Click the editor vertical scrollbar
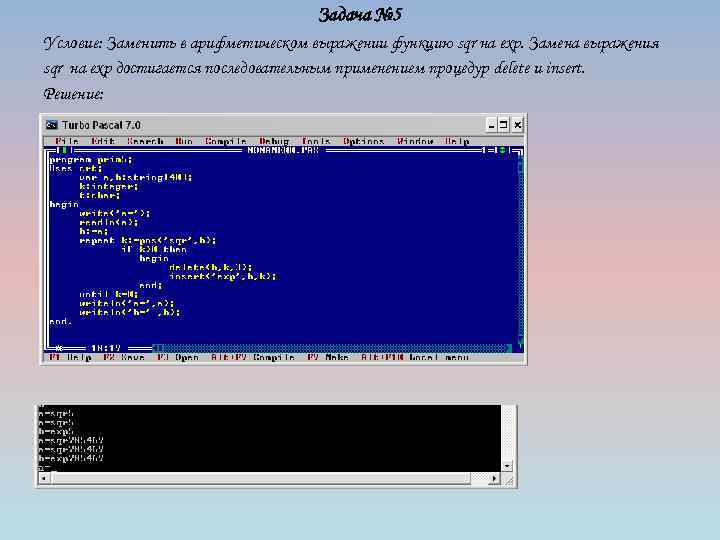This screenshot has width=720, height=540. pyautogui.click(x=520, y=250)
